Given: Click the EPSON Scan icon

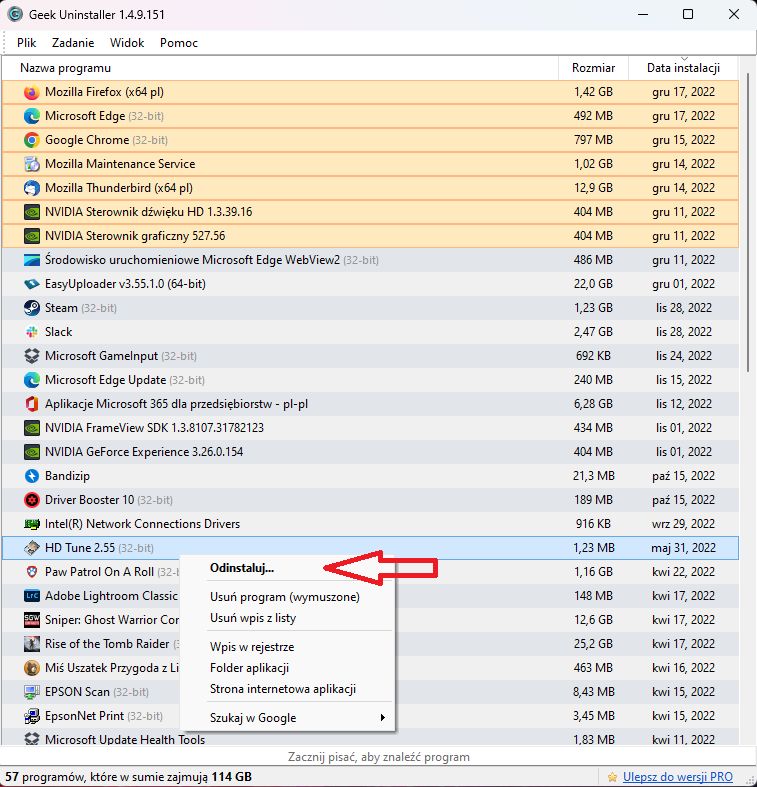Looking at the screenshot, I should 32,692.
